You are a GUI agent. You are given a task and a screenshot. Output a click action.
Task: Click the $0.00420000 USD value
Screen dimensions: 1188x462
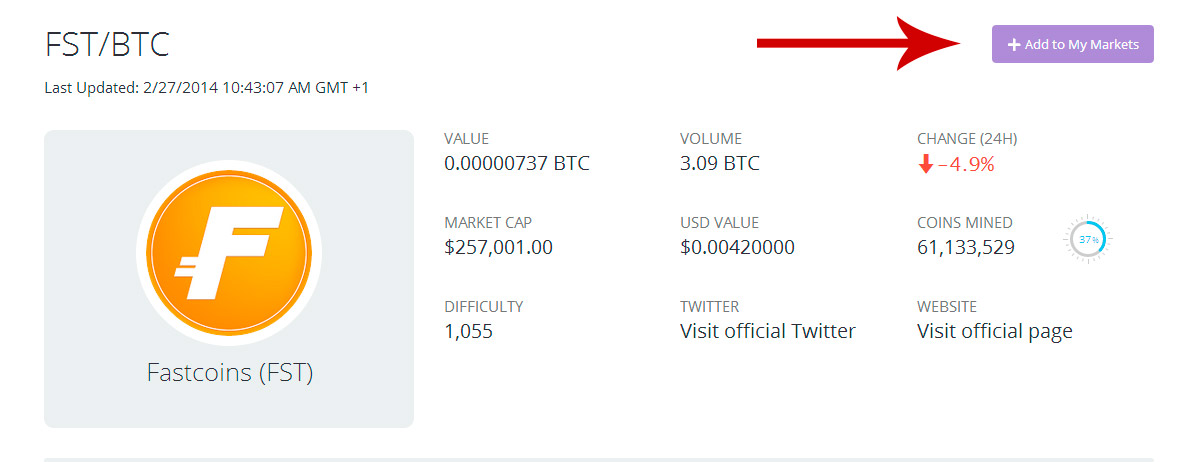click(x=737, y=247)
